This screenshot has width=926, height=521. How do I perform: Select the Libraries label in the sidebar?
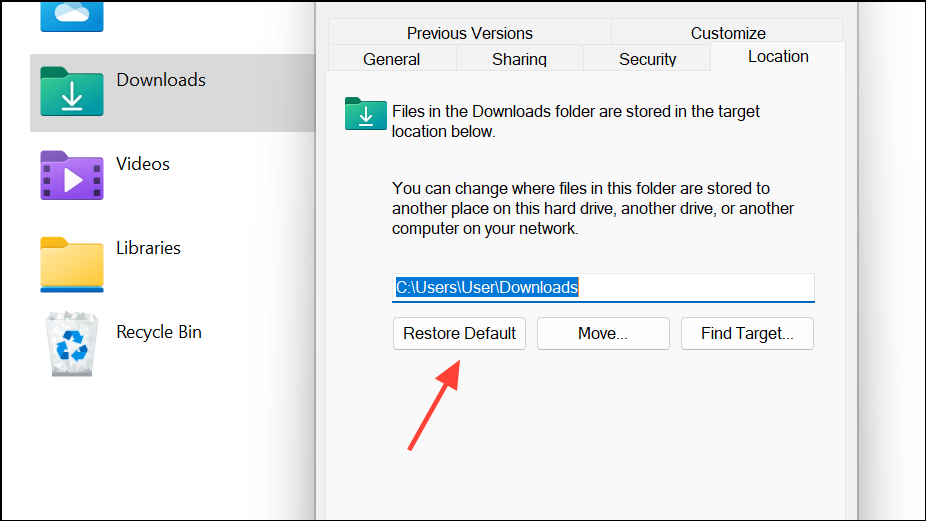pos(148,248)
